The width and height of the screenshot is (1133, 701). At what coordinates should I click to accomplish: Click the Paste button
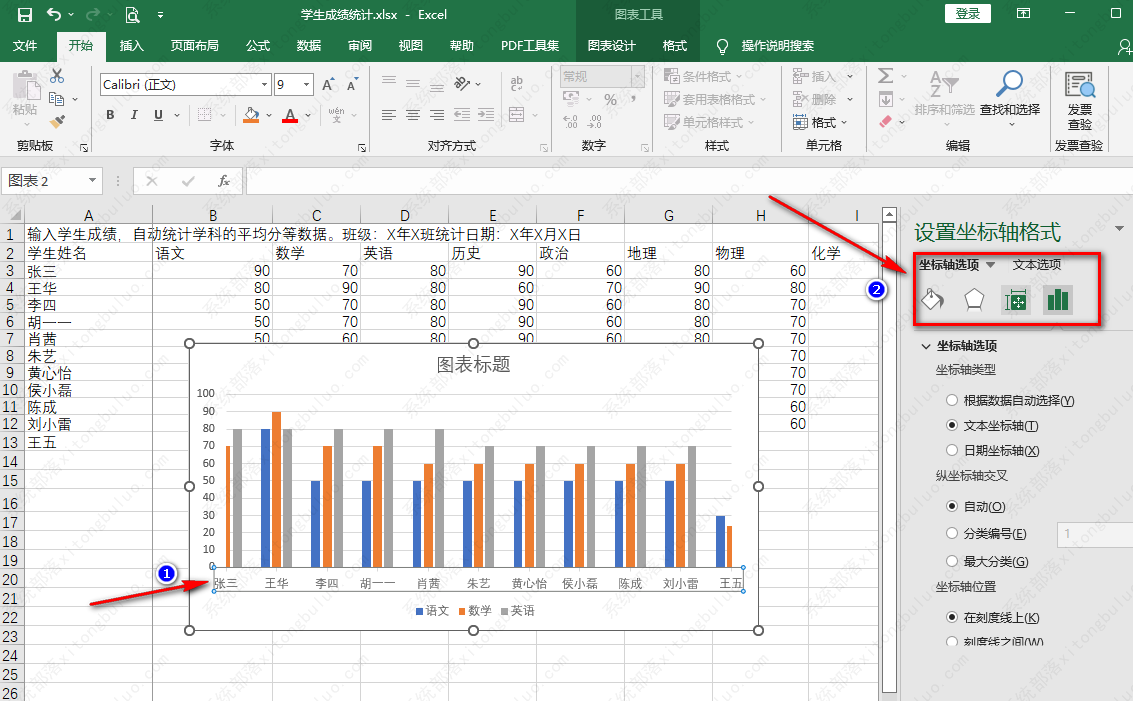(x=25, y=97)
